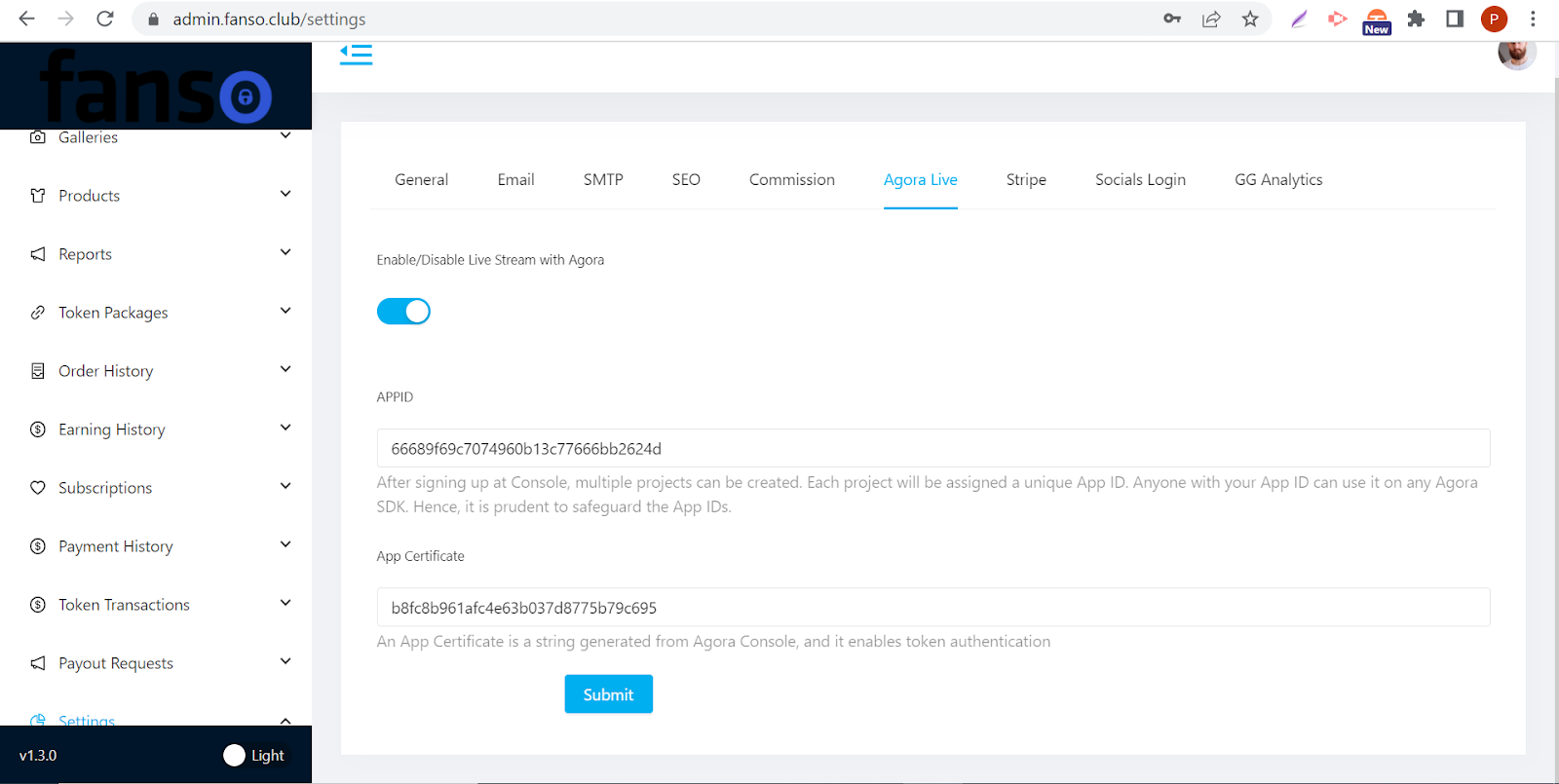1559x784 pixels.
Task: Expand the Subscriptions chevron
Action: (285, 486)
